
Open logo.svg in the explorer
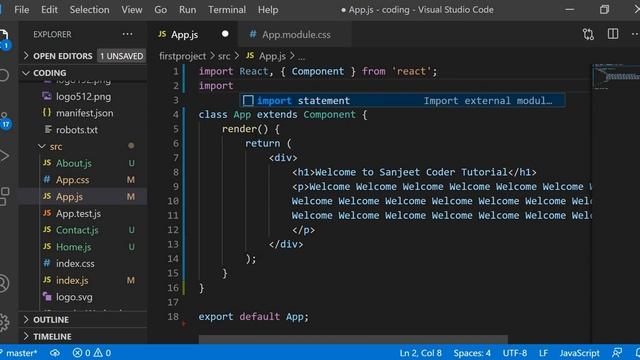(x=74, y=297)
